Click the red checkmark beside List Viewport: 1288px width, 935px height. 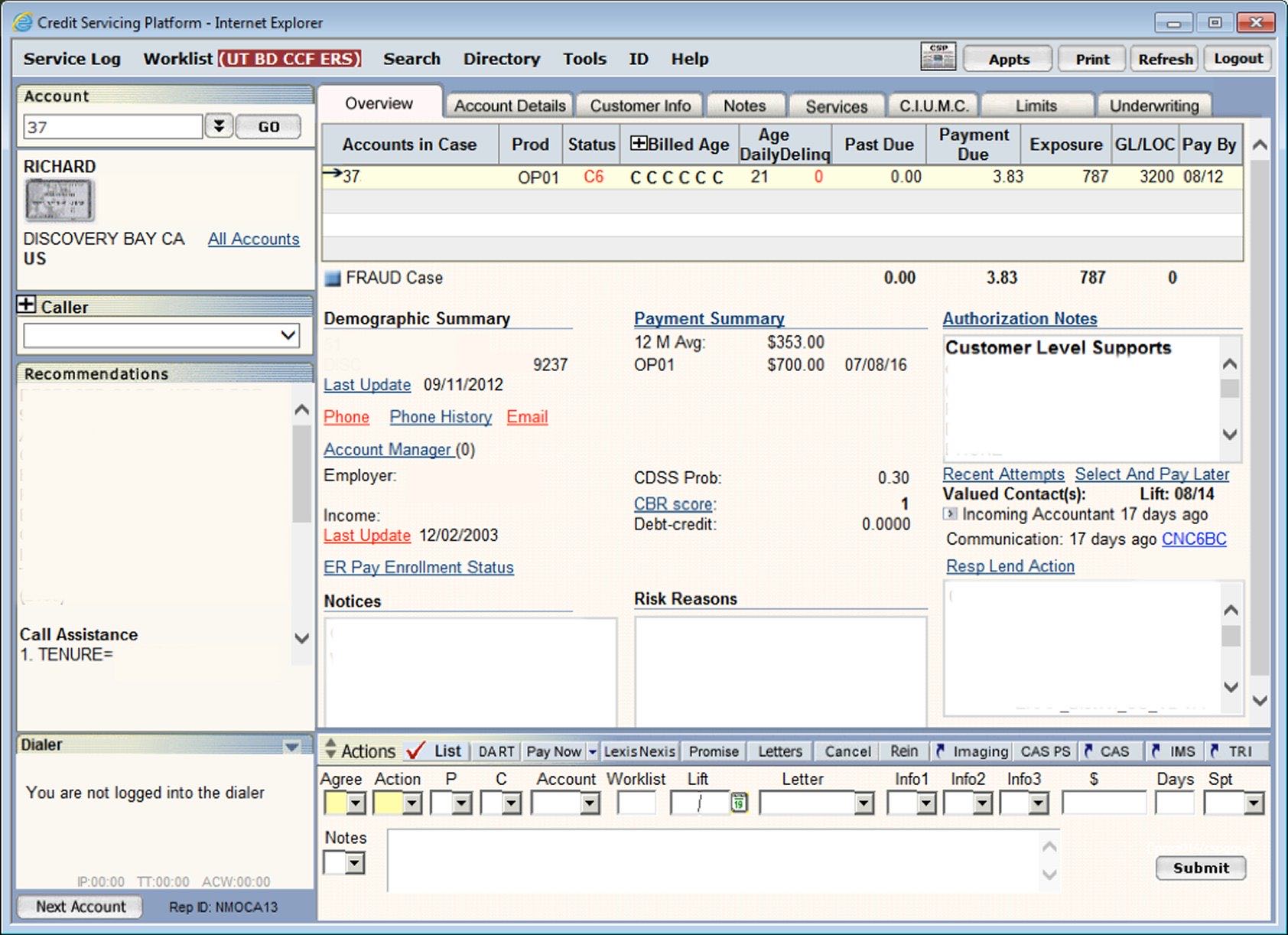[x=415, y=751]
